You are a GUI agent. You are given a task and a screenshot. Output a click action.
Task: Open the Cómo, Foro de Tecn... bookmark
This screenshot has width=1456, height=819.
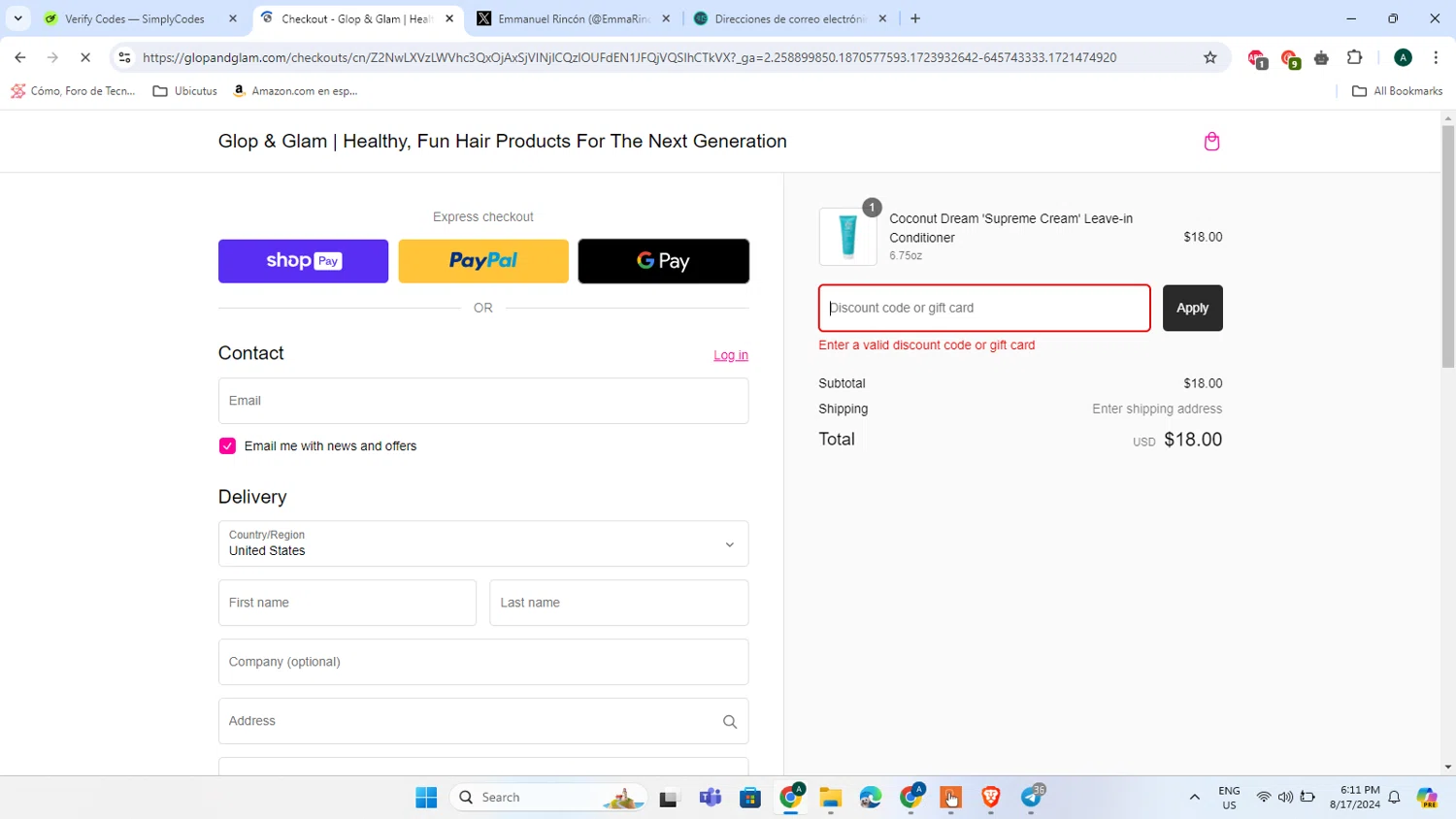(73, 91)
